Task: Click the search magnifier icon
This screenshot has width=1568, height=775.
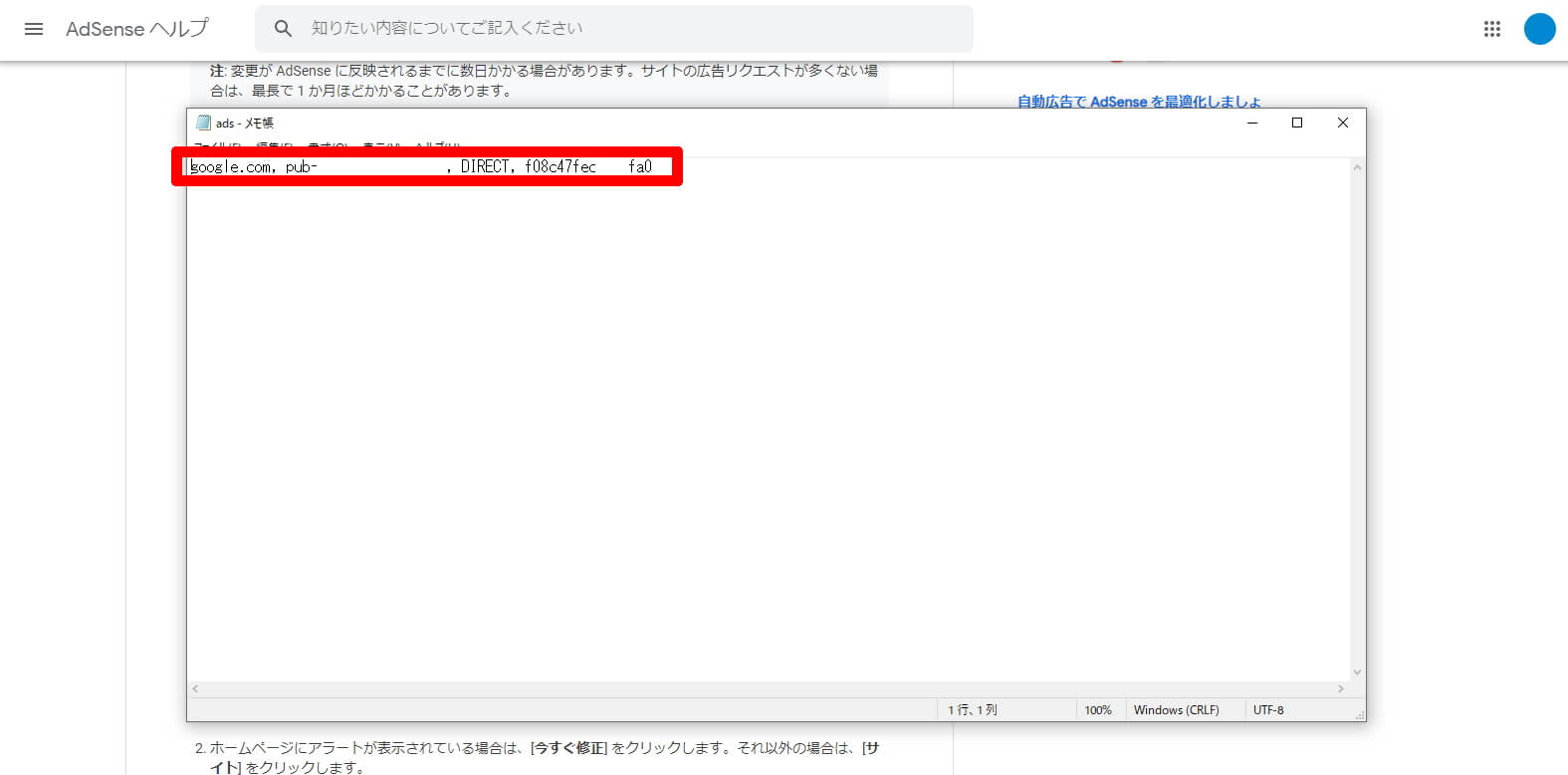Action: tap(283, 29)
